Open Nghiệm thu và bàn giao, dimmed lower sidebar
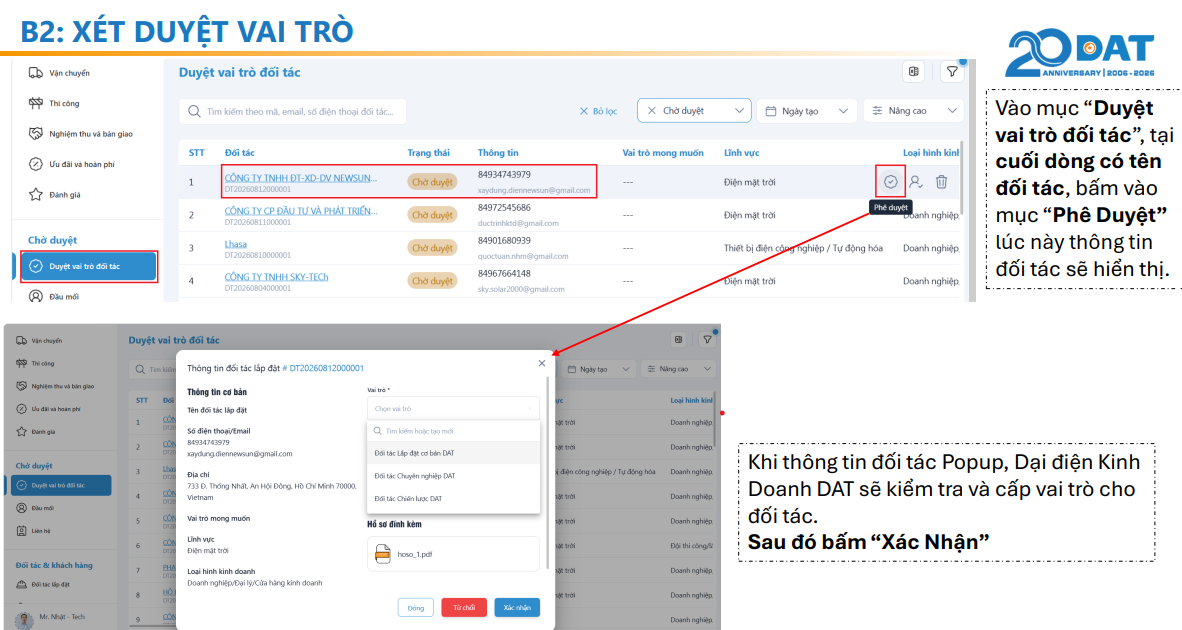This screenshot has width=1182, height=630. point(62,386)
